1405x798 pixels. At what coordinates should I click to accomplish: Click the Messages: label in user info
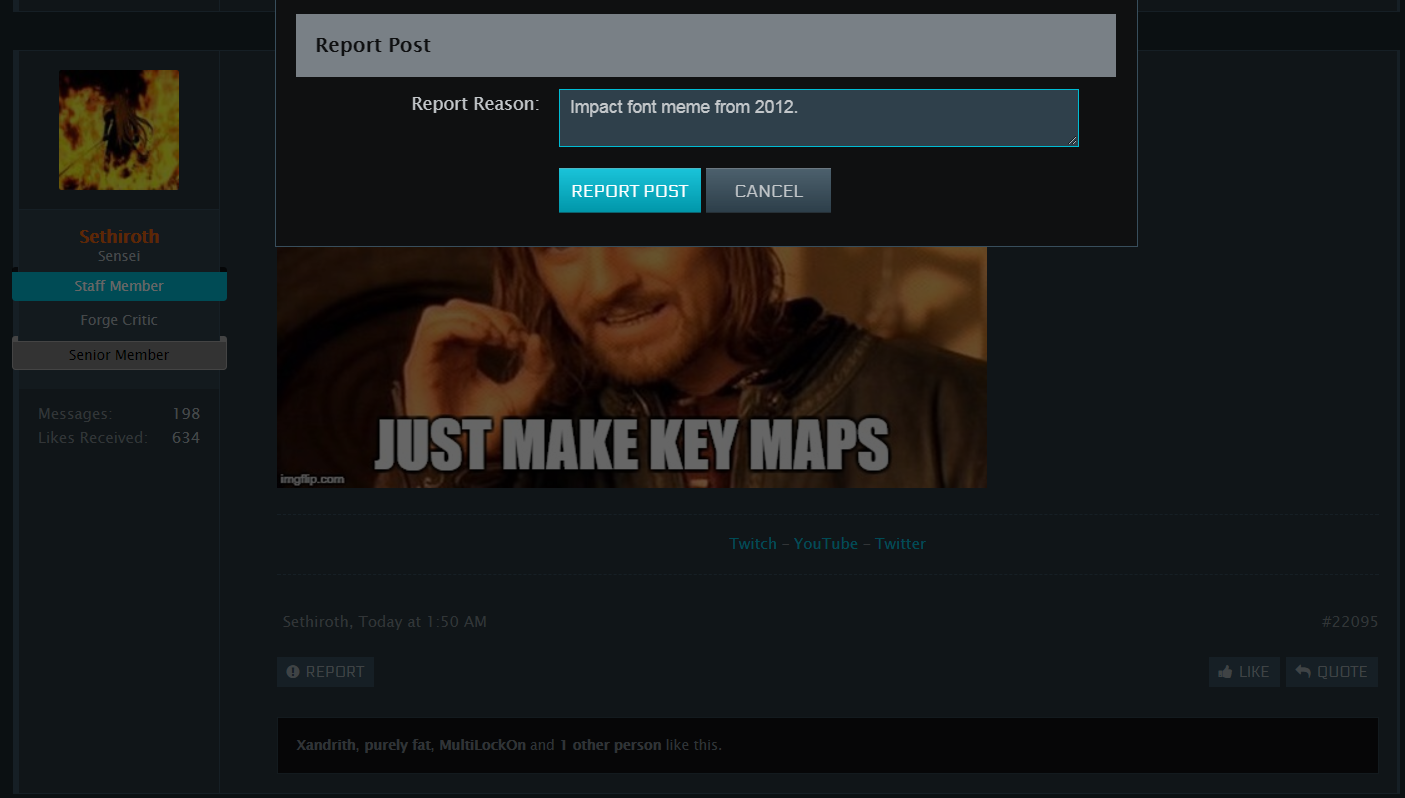75,414
